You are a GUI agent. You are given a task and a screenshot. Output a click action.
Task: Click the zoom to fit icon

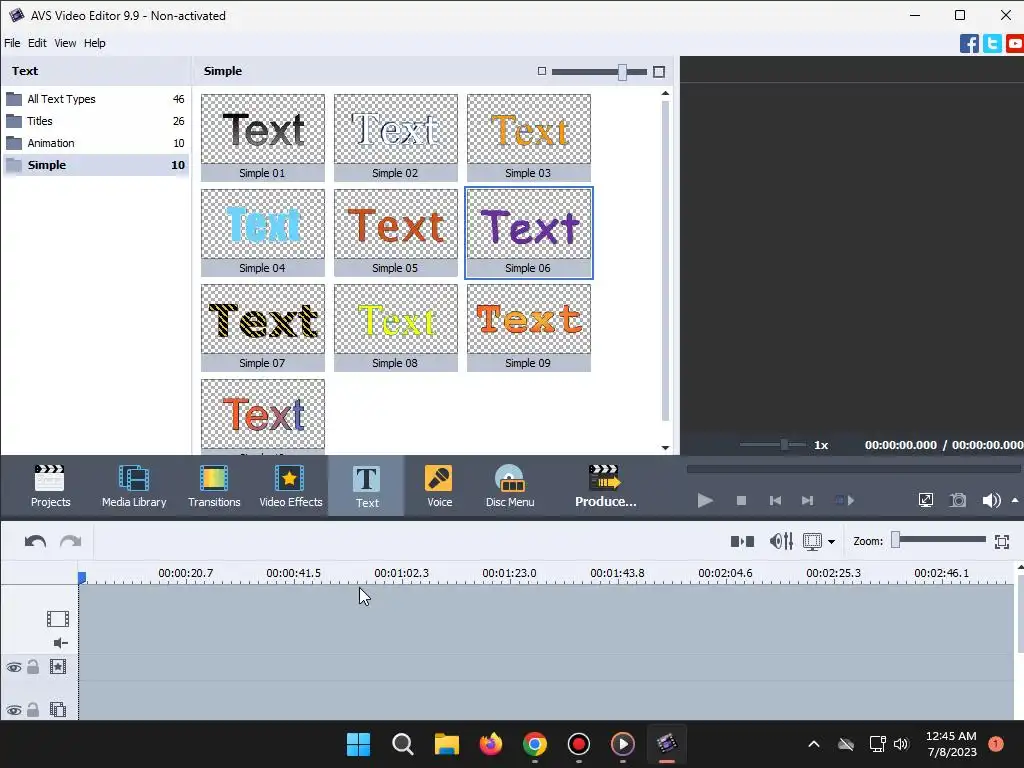(x=1002, y=541)
